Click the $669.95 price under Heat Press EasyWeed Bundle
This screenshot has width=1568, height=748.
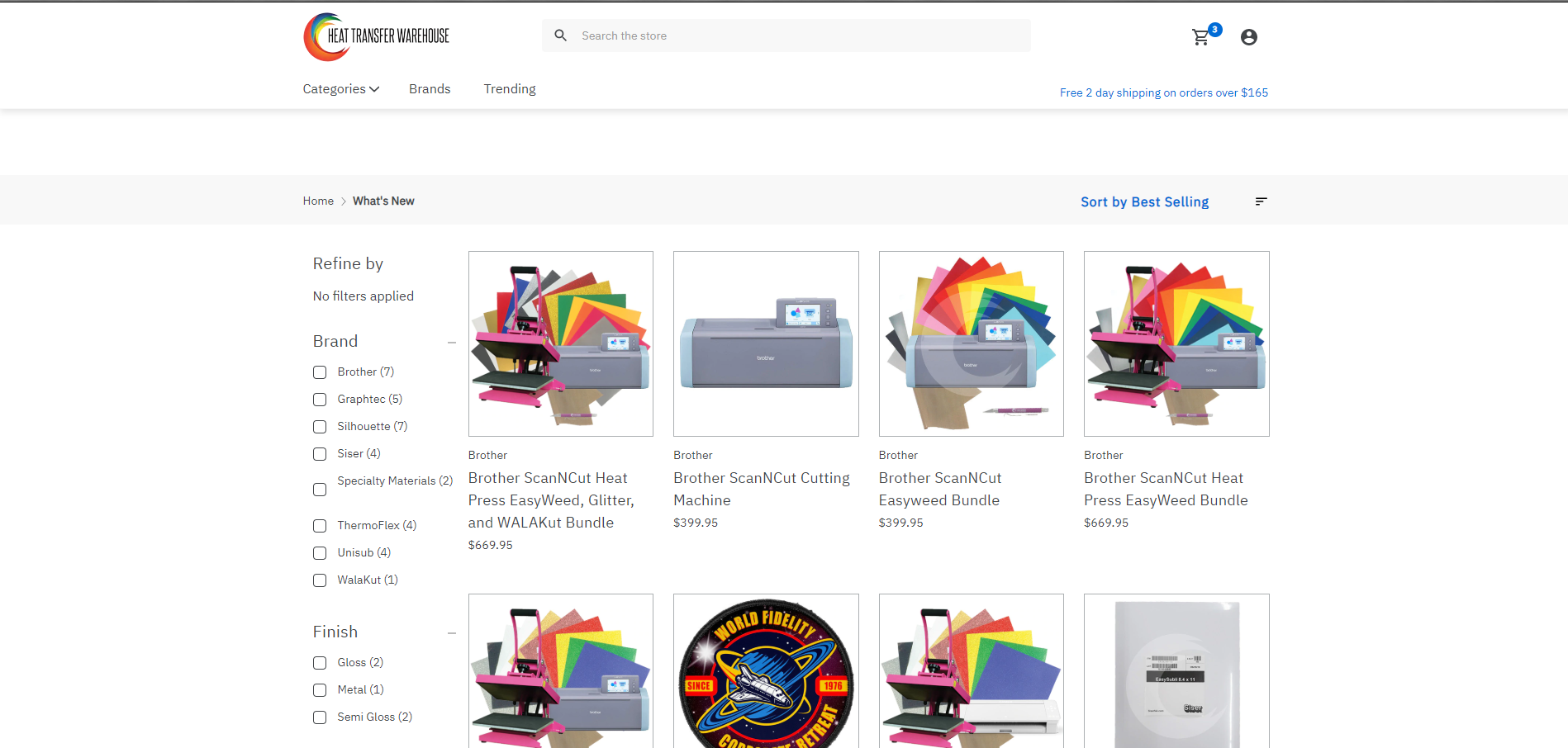[x=1106, y=523]
